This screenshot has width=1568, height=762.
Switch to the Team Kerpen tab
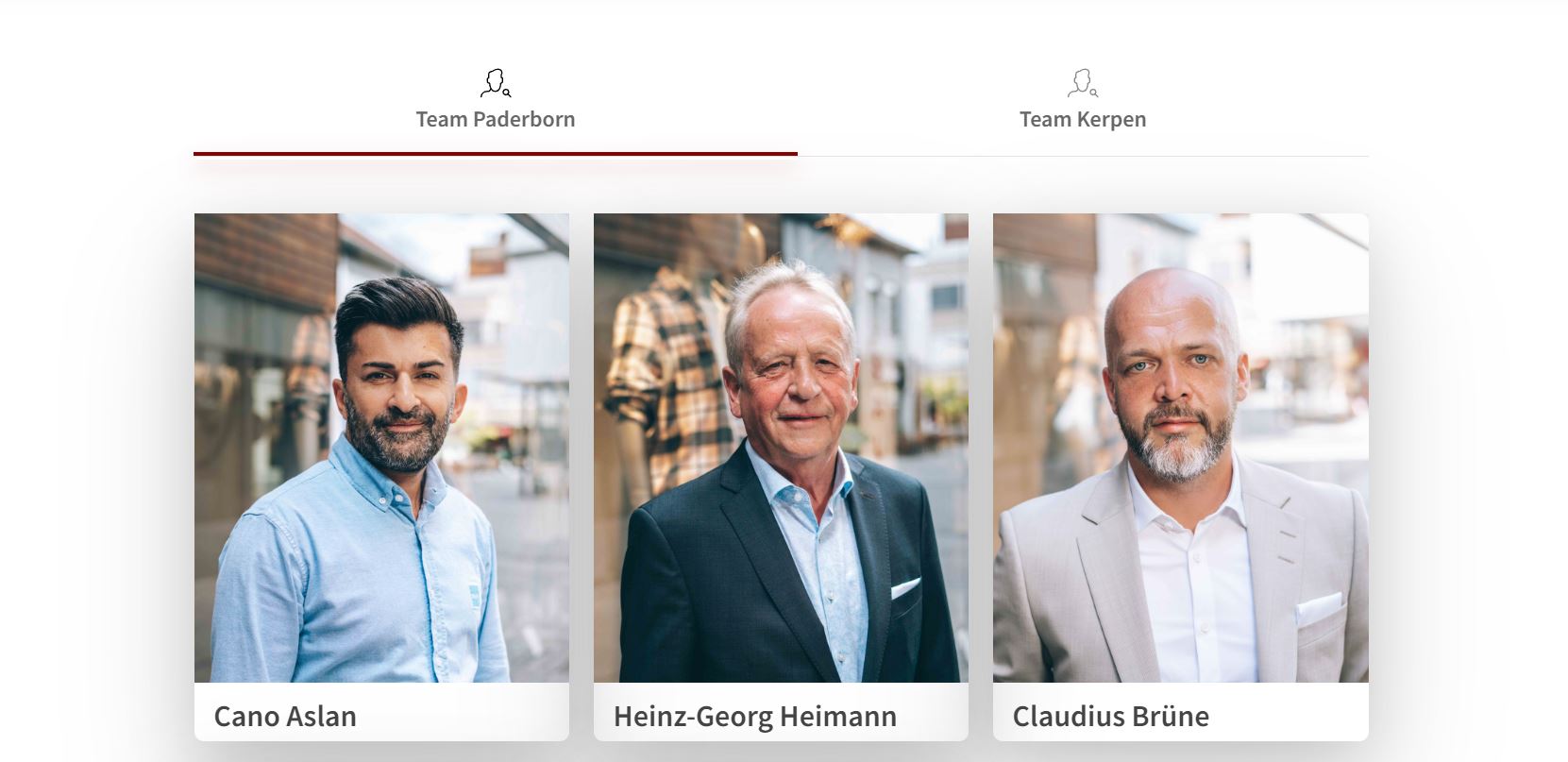[1083, 119]
